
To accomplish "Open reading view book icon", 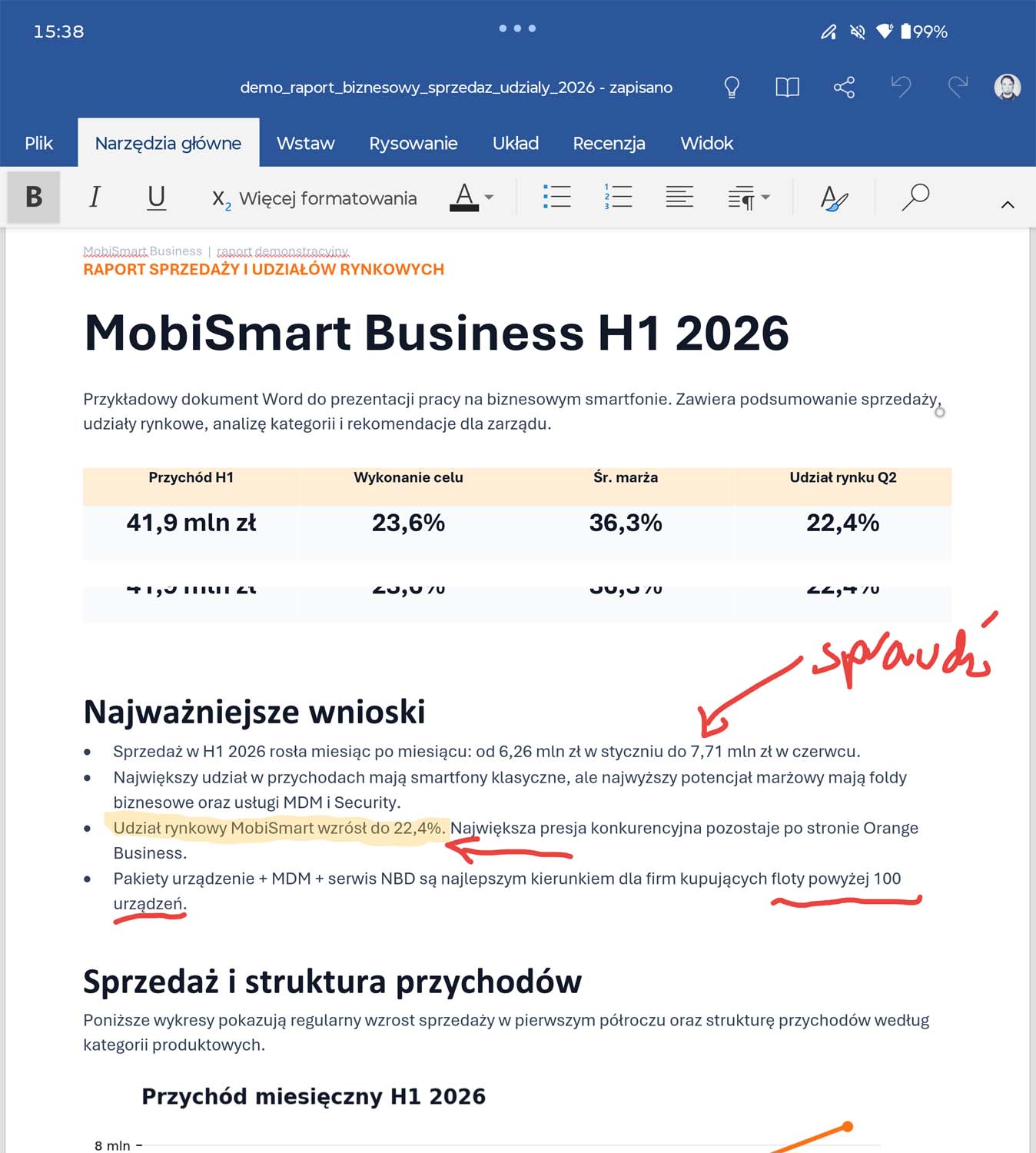I will point(788,87).
